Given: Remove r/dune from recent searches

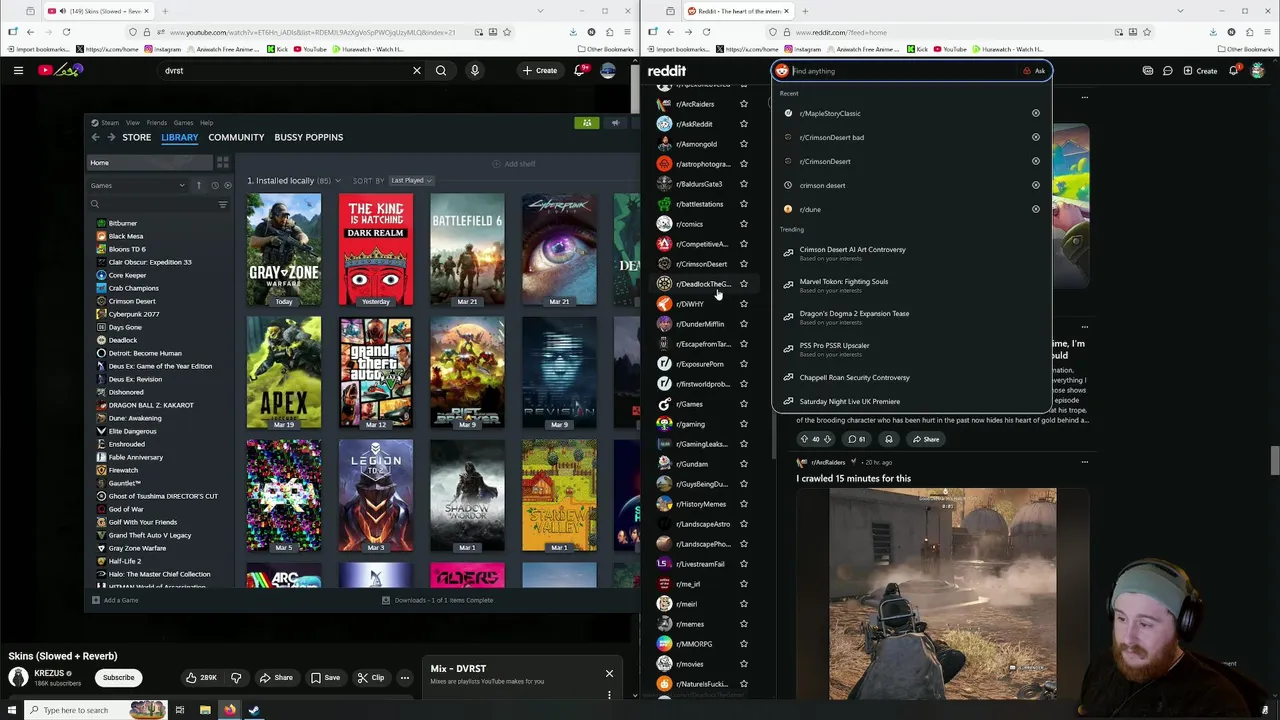Looking at the screenshot, I should [x=1036, y=209].
